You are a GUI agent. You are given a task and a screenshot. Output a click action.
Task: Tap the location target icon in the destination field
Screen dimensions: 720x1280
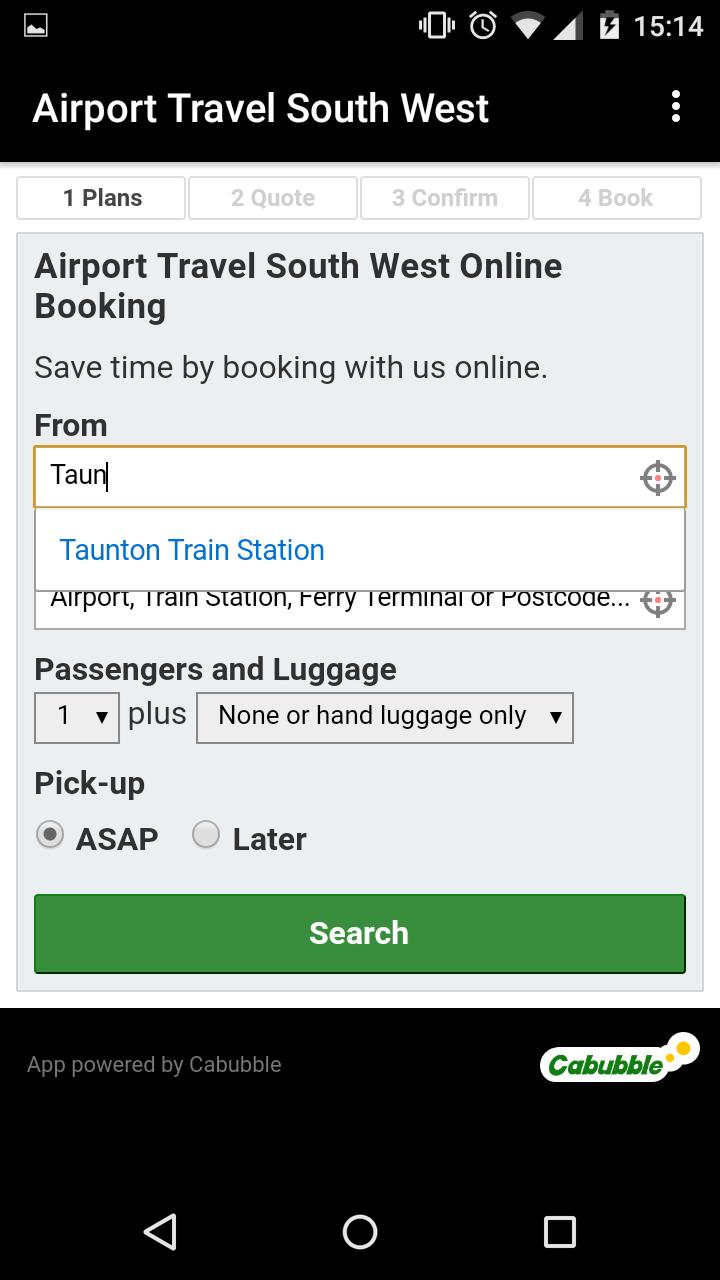click(x=657, y=602)
